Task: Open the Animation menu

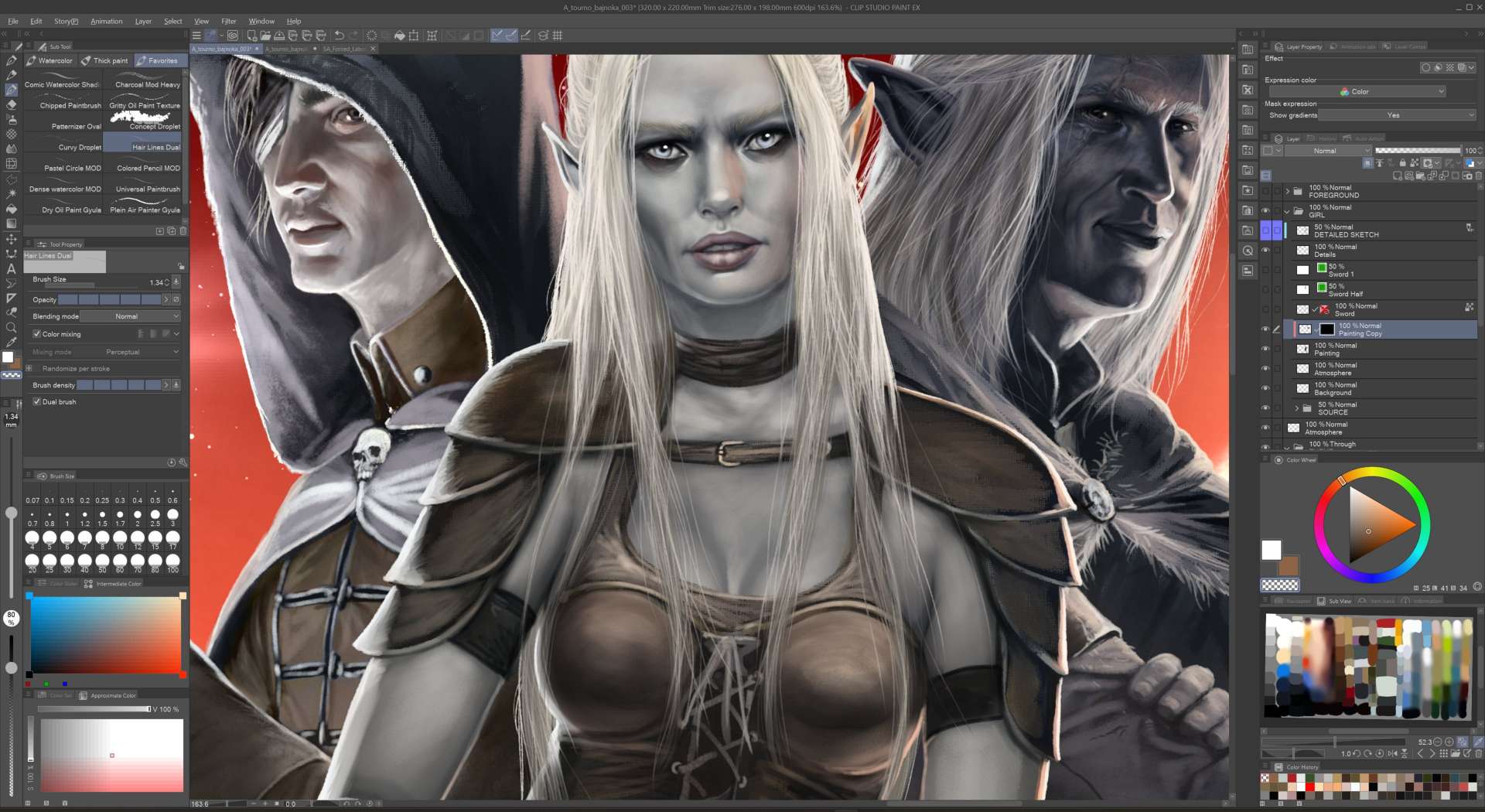Action: click(x=107, y=21)
